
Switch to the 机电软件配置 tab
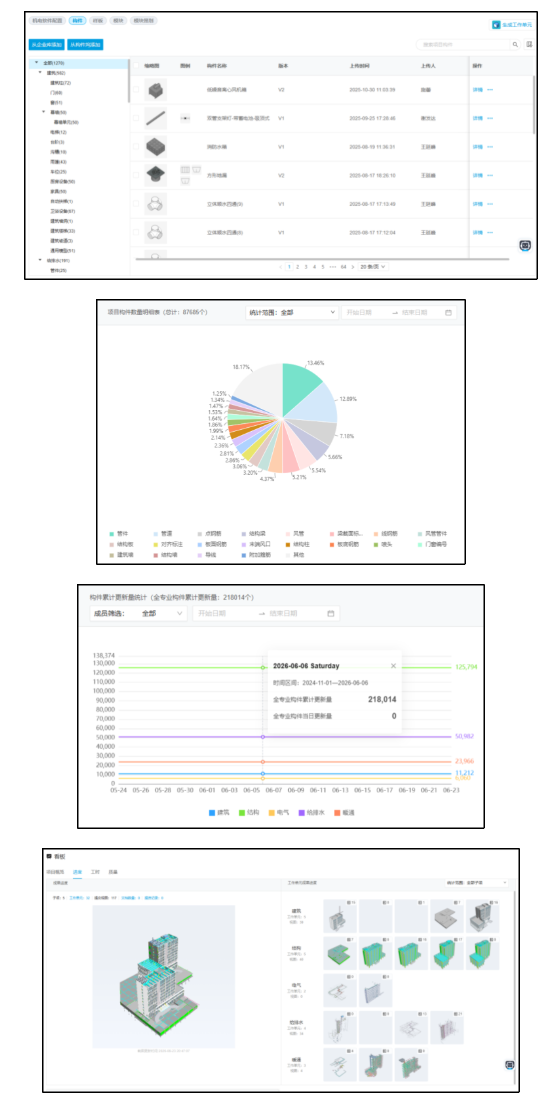(x=48, y=21)
